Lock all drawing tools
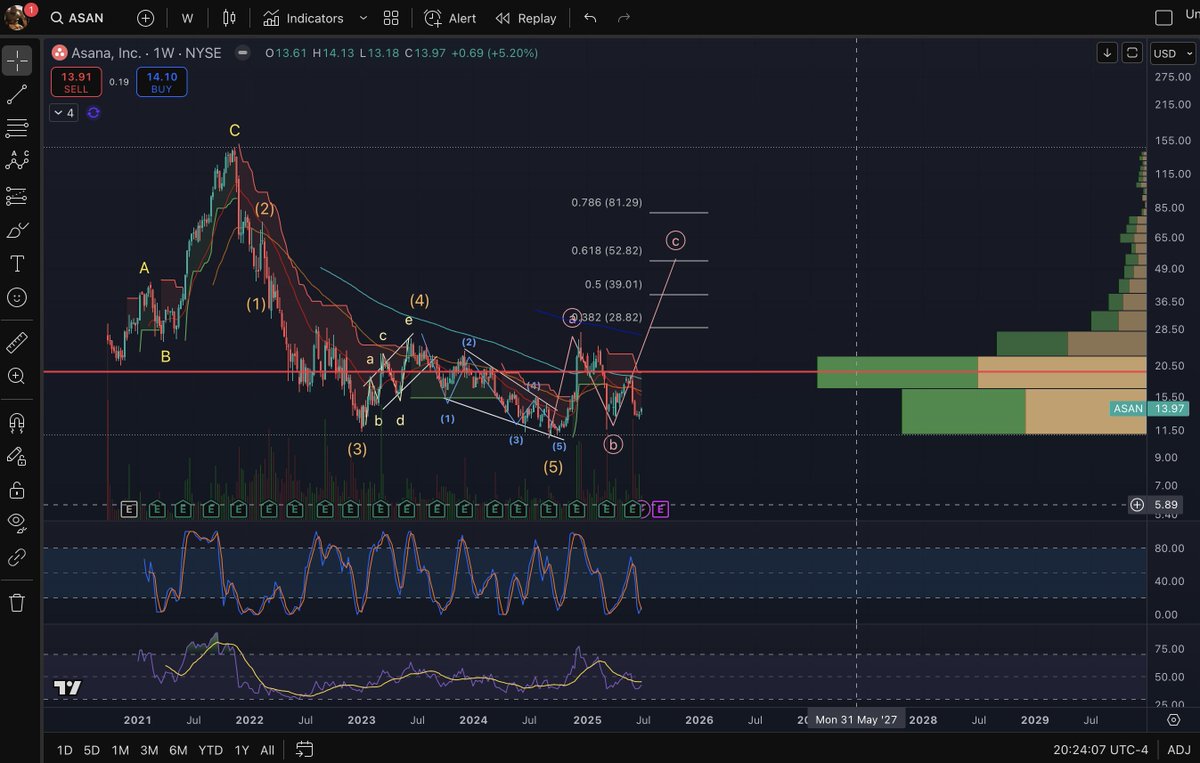 (17, 490)
